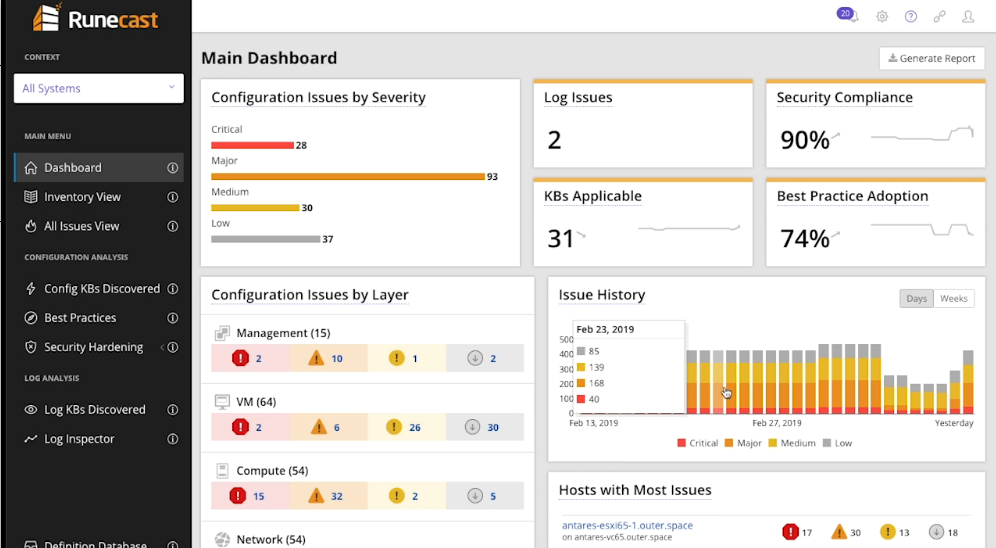Open Definition Database menu item
The image size is (996, 548).
(98, 544)
